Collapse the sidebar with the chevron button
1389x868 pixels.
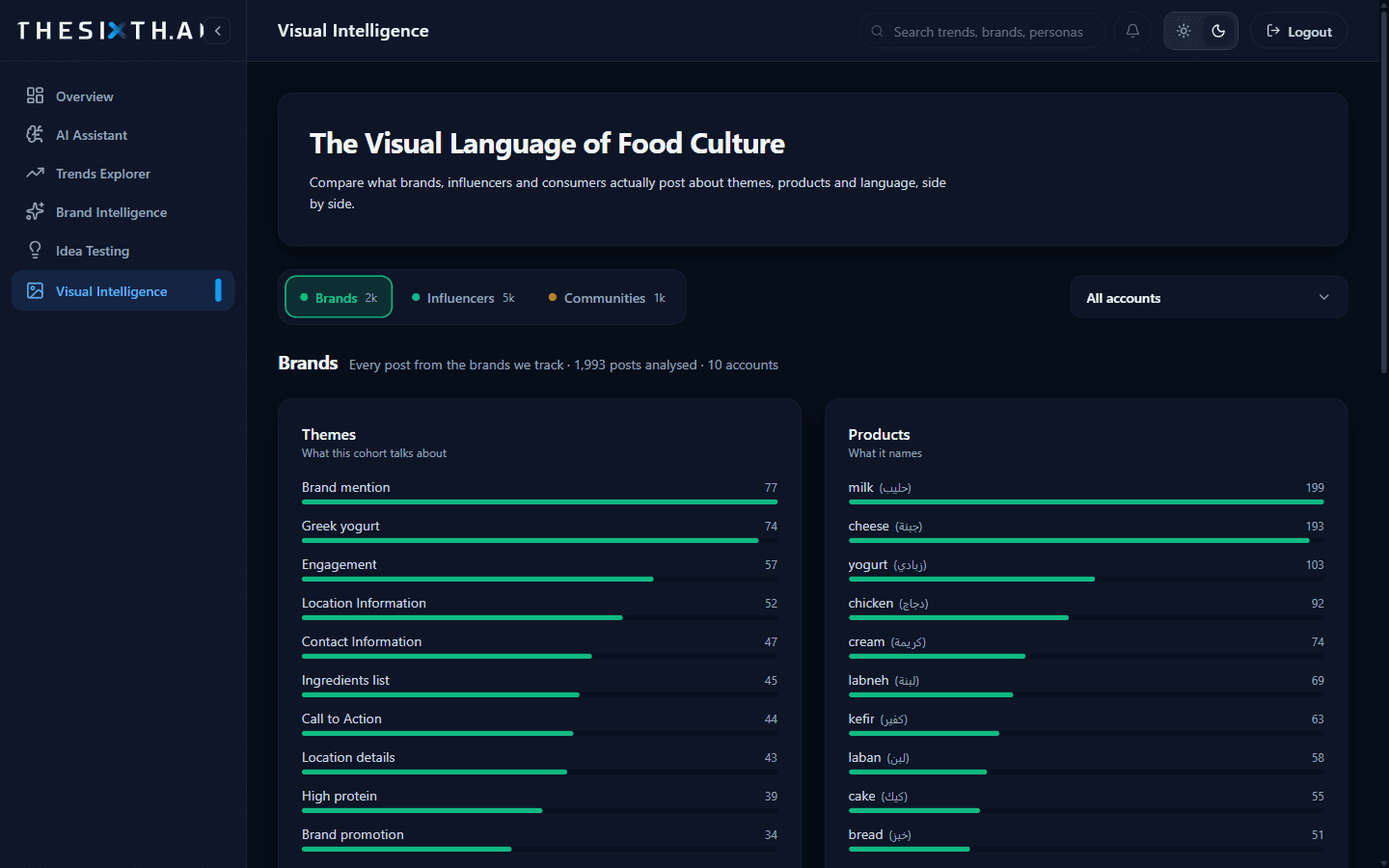(218, 31)
